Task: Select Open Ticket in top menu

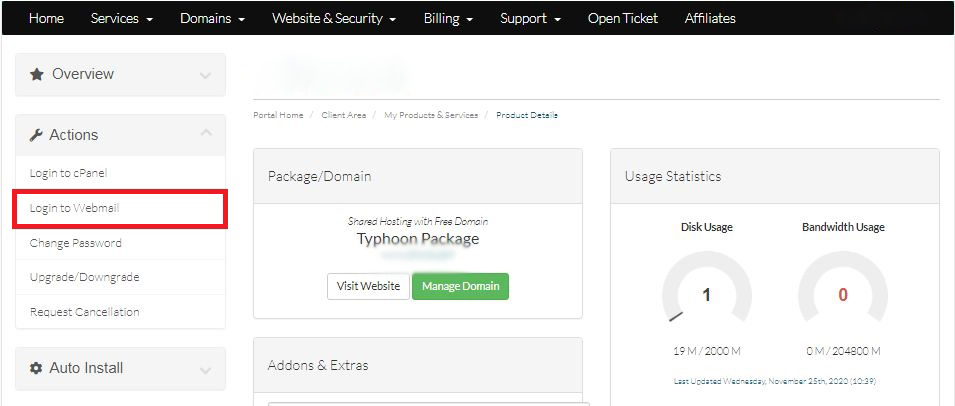Action: [x=622, y=18]
